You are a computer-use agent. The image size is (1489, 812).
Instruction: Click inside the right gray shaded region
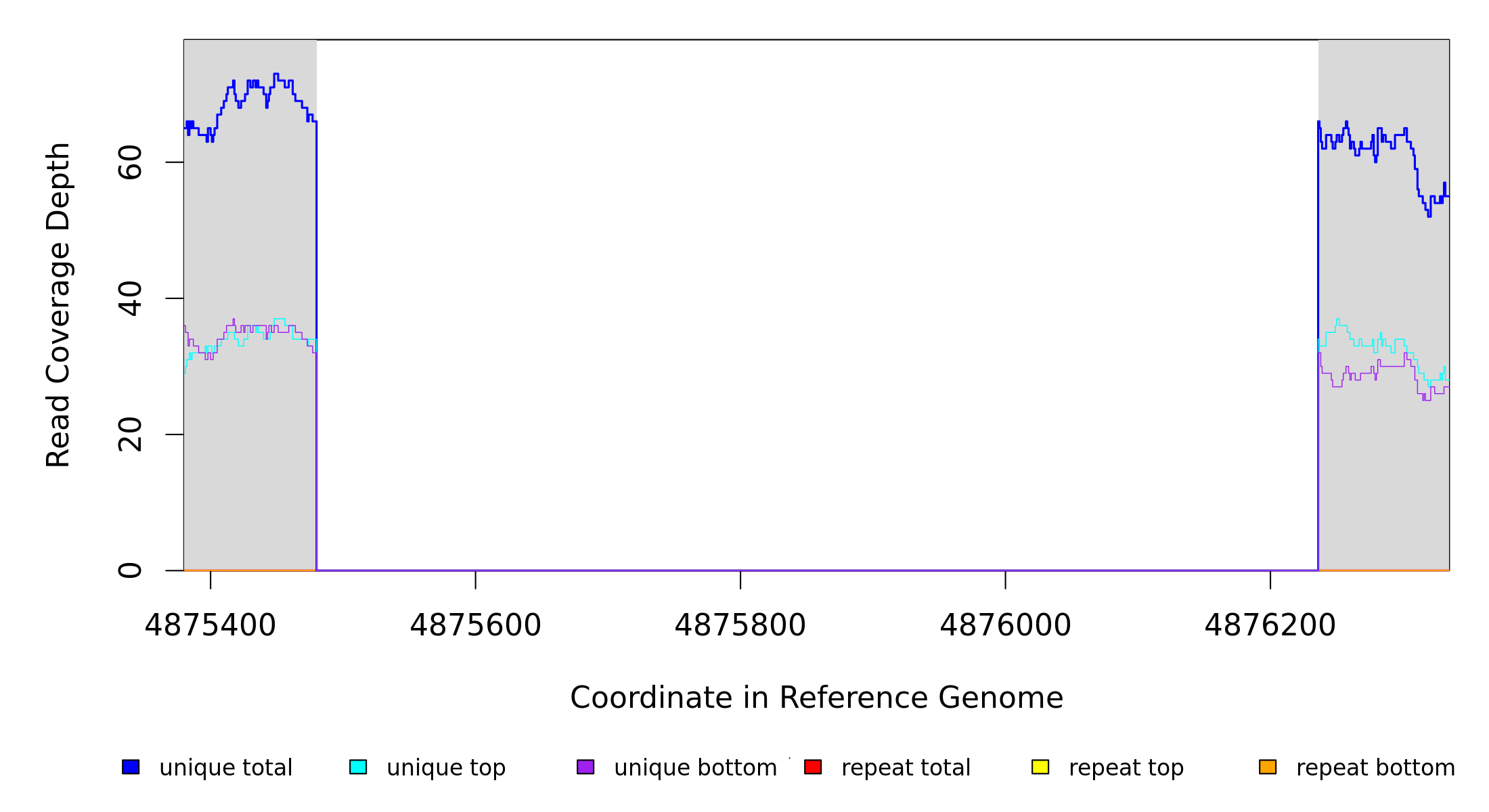[x=1383, y=474]
